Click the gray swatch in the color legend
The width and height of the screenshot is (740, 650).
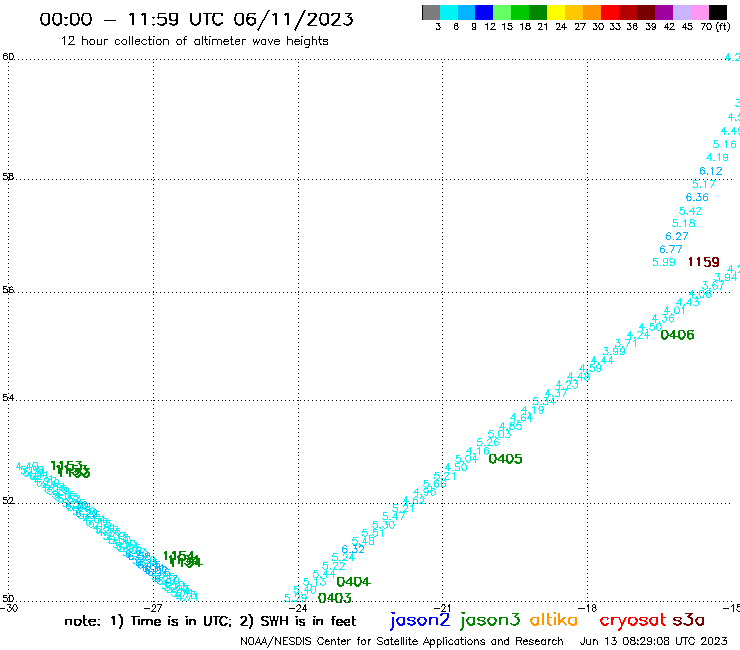pos(431,12)
